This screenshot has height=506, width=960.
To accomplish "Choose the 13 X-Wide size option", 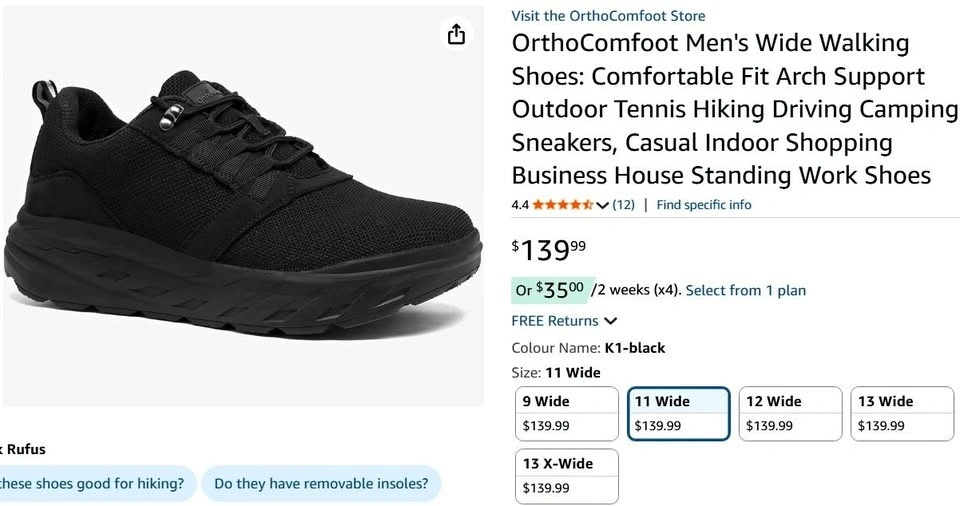I will point(565,475).
